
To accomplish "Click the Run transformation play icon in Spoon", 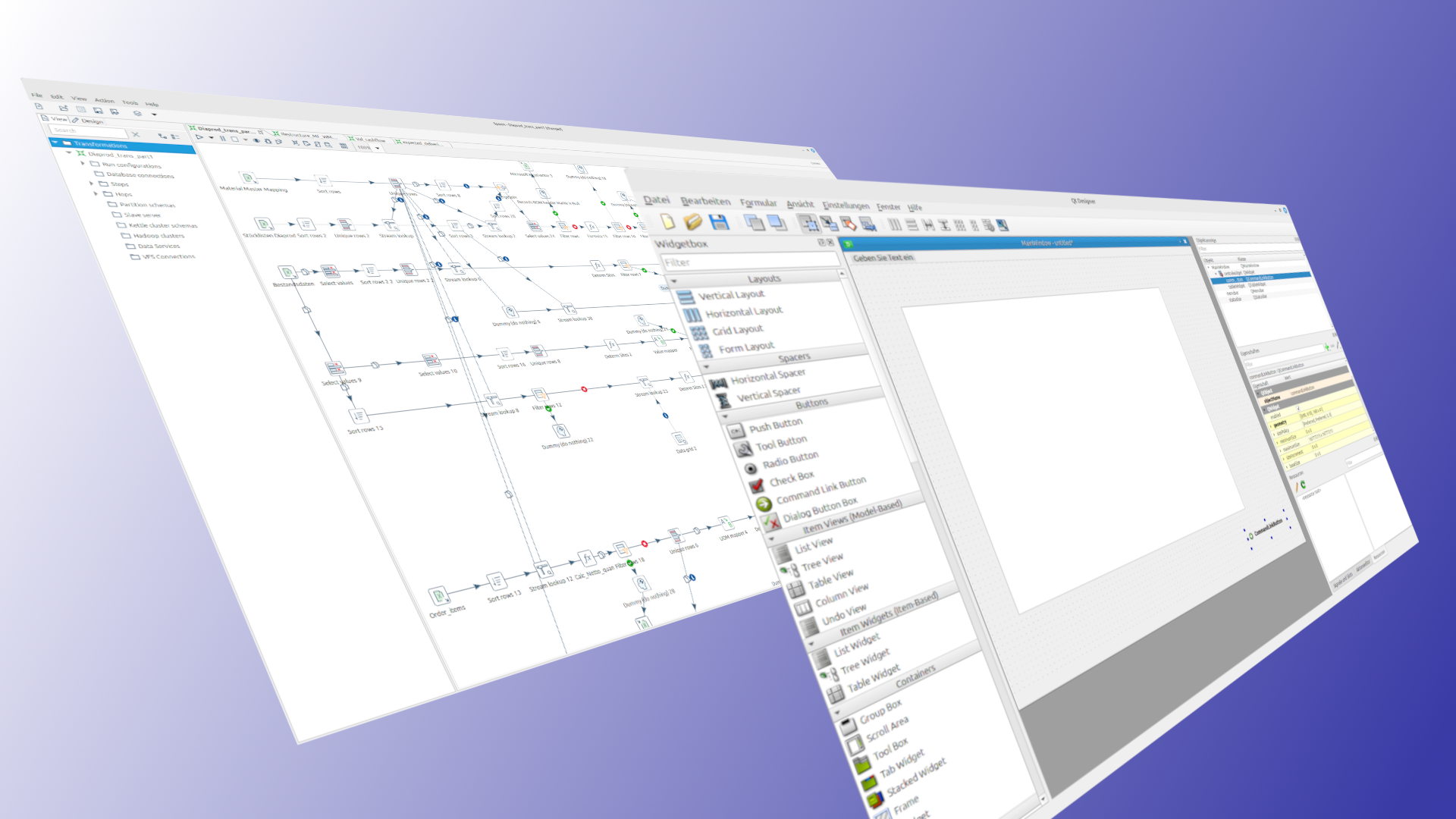I will [x=200, y=137].
